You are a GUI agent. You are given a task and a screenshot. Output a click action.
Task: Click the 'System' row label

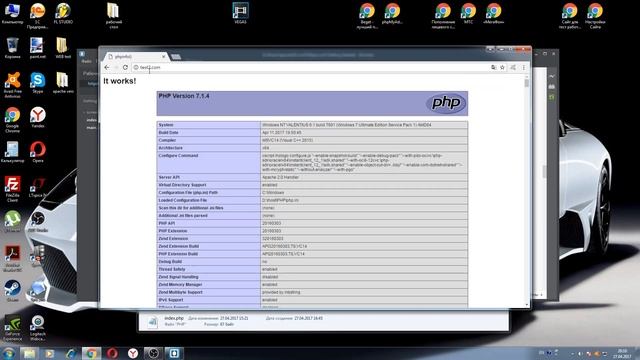coord(166,125)
